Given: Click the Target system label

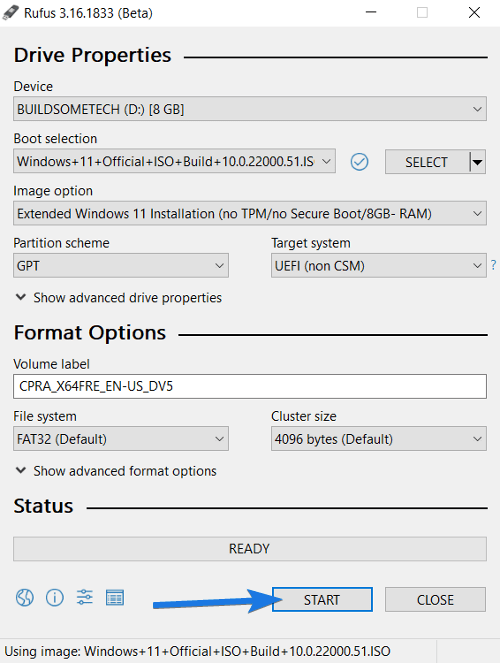Looking at the screenshot, I should click(x=311, y=243).
